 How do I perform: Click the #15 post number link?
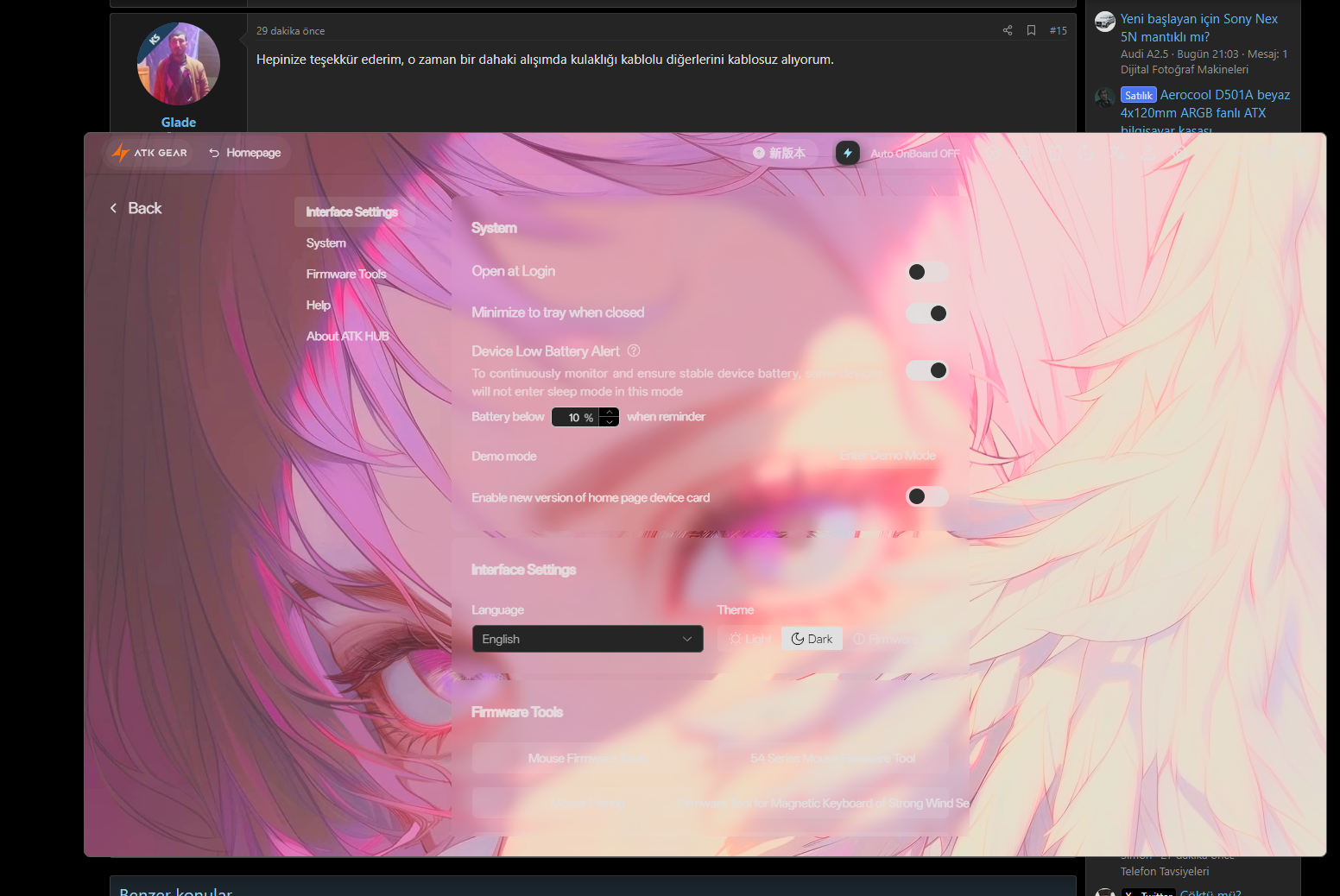[1059, 30]
